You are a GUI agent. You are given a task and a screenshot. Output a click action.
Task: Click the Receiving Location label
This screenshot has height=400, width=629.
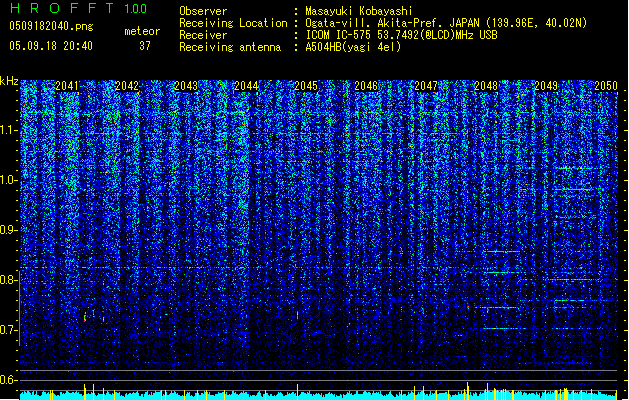(233, 23)
